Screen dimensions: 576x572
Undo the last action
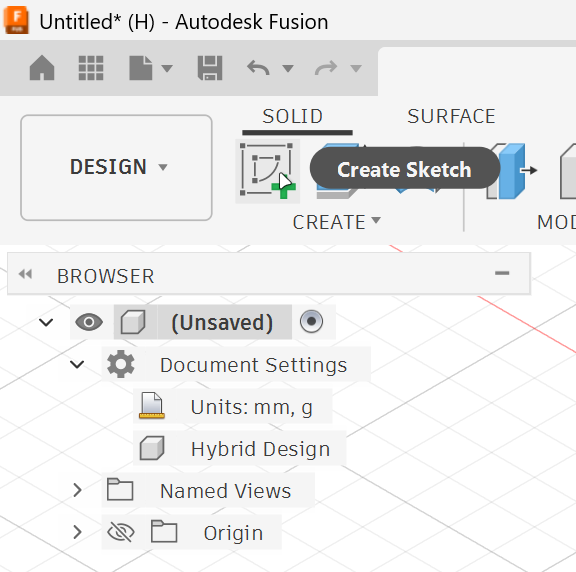(258, 68)
